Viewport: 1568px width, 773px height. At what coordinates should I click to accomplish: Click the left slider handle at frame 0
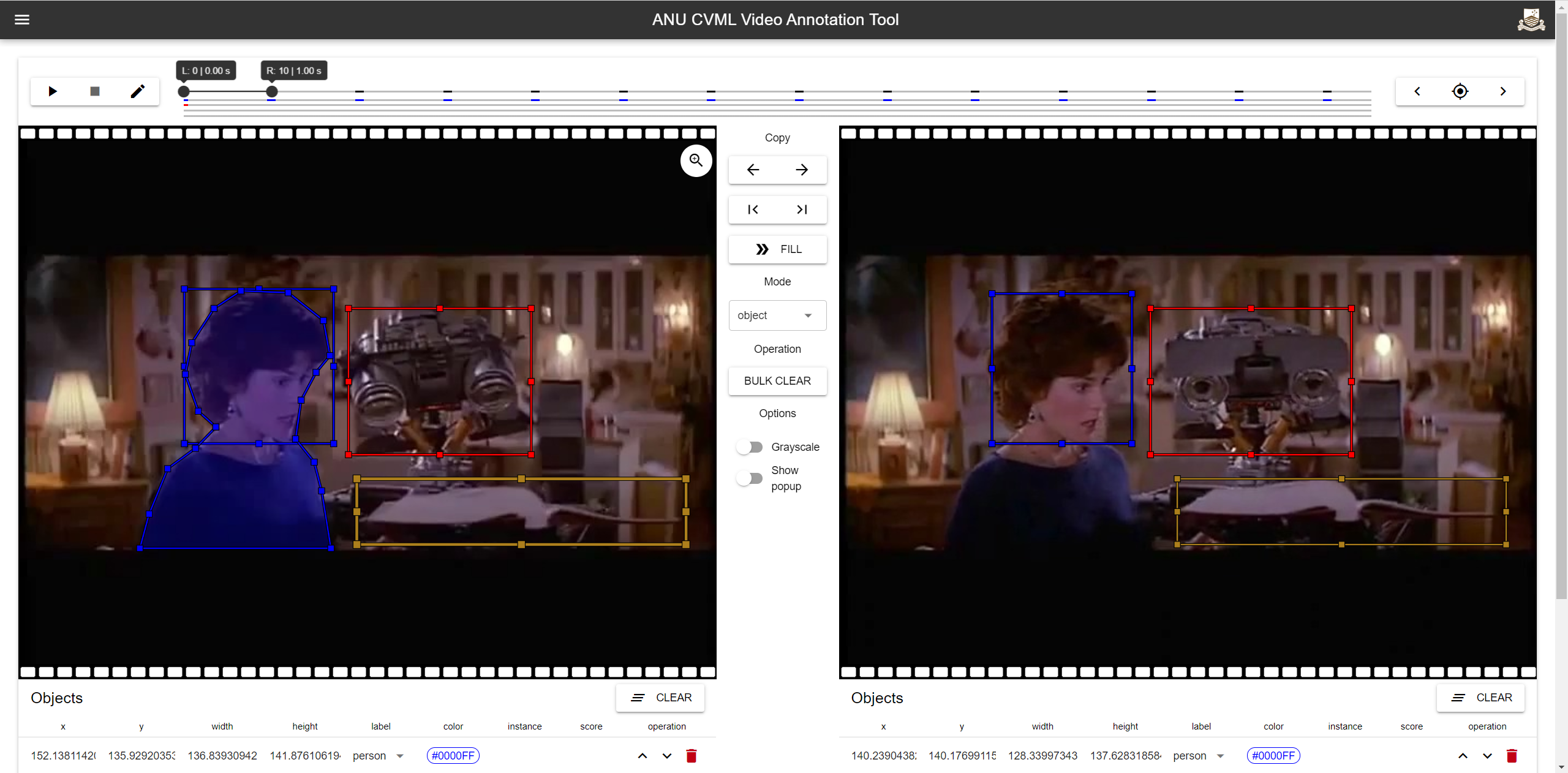click(x=184, y=91)
